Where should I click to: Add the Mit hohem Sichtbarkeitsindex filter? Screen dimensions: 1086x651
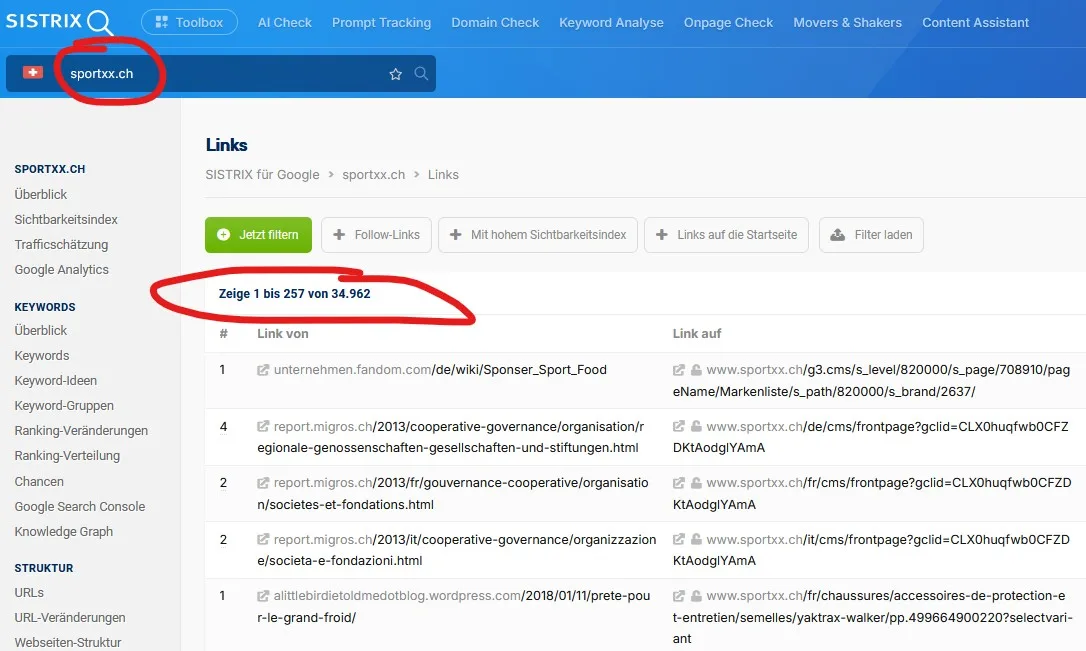537,235
